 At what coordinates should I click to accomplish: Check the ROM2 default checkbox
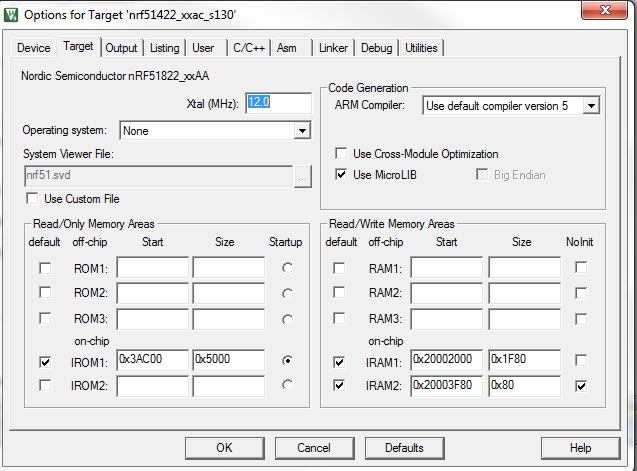click(x=45, y=293)
